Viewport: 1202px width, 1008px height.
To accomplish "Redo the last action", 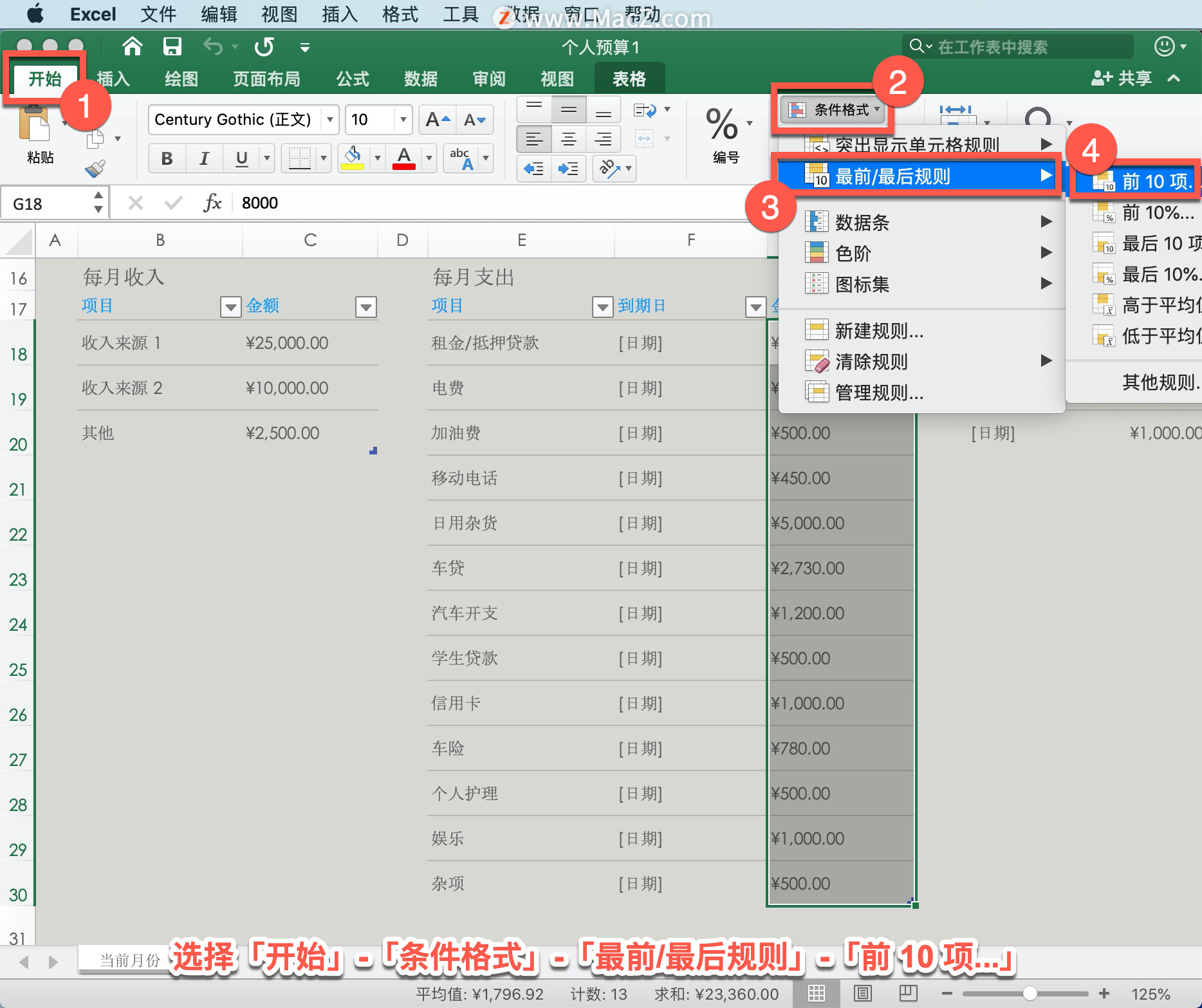I will point(264,46).
